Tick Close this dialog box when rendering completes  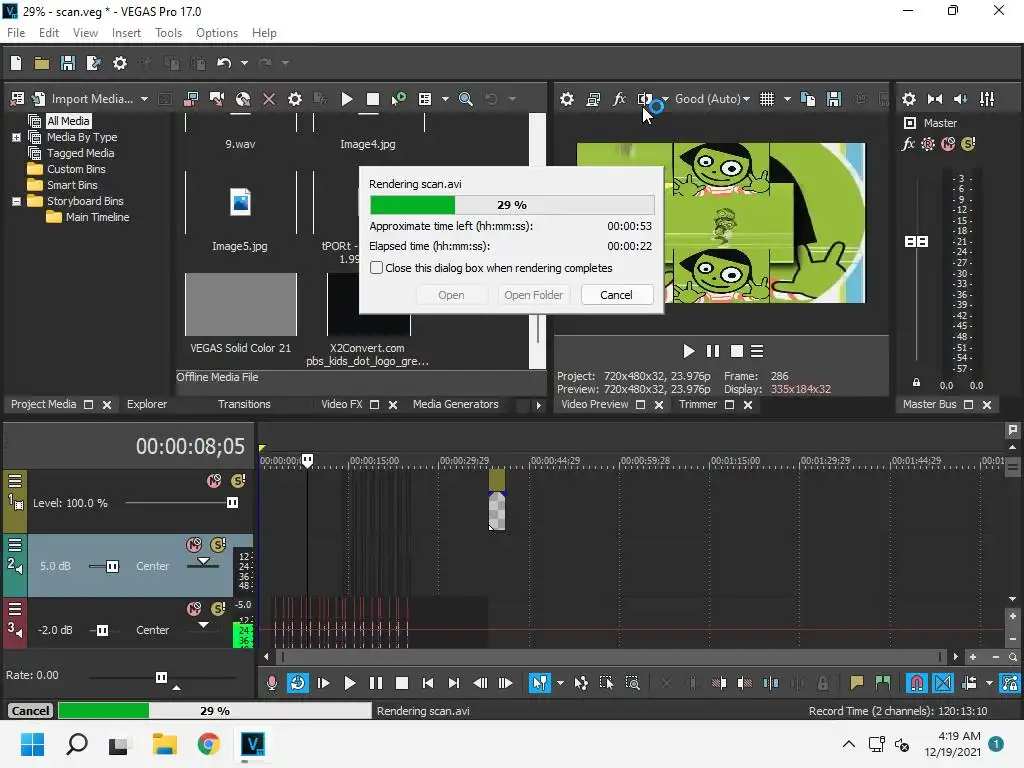(376, 268)
